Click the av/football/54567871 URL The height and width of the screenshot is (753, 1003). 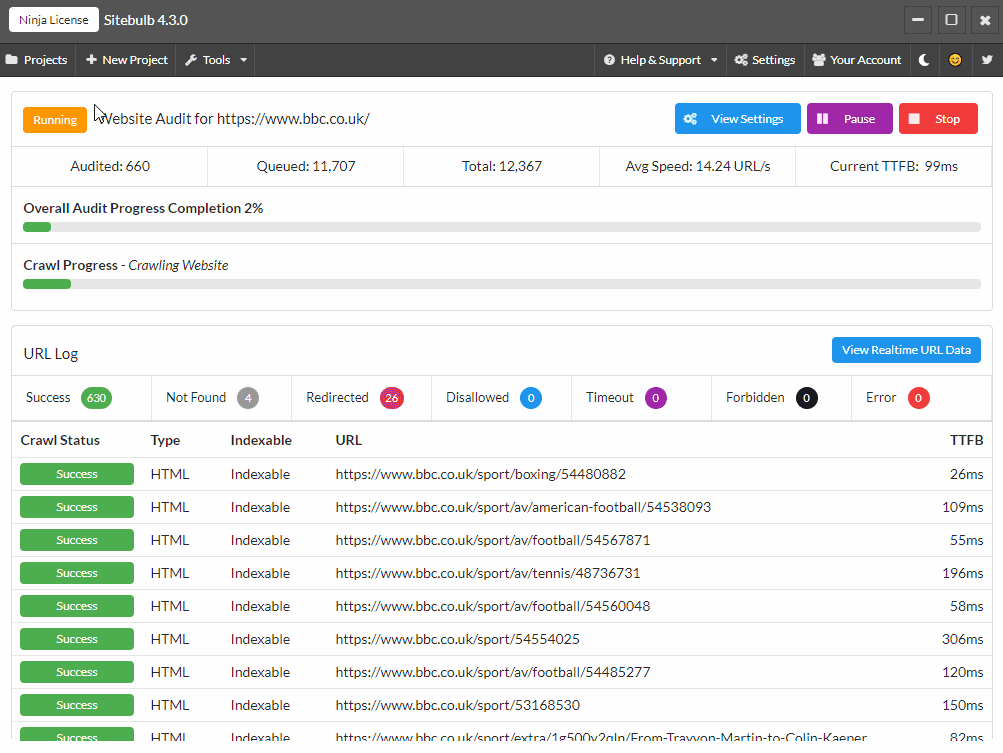pyautogui.click(x=493, y=540)
